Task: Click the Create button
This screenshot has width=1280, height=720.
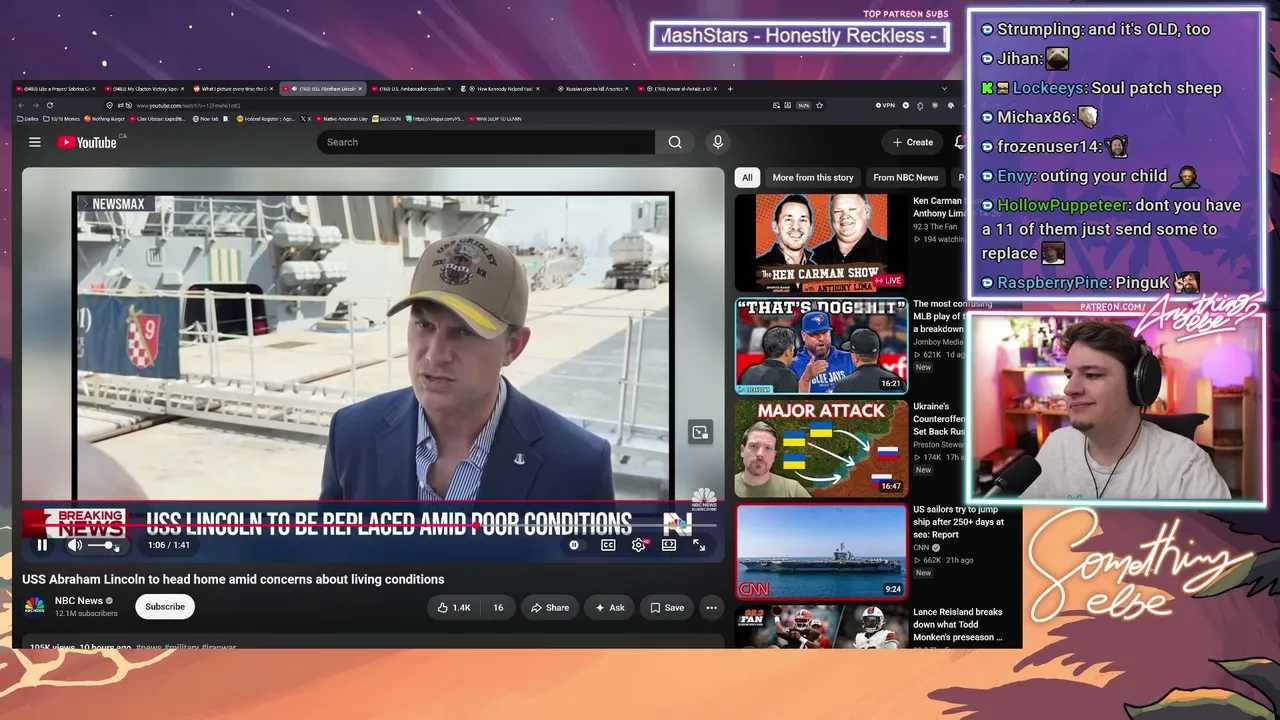Action: point(913,142)
